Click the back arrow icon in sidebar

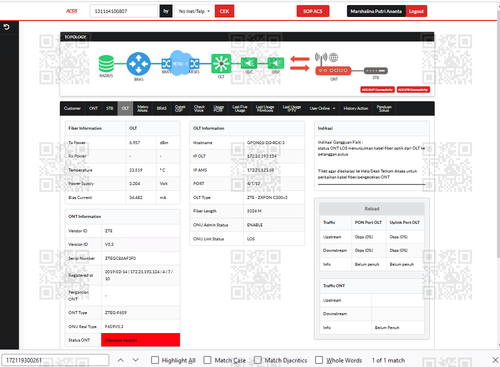pos(6,27)
